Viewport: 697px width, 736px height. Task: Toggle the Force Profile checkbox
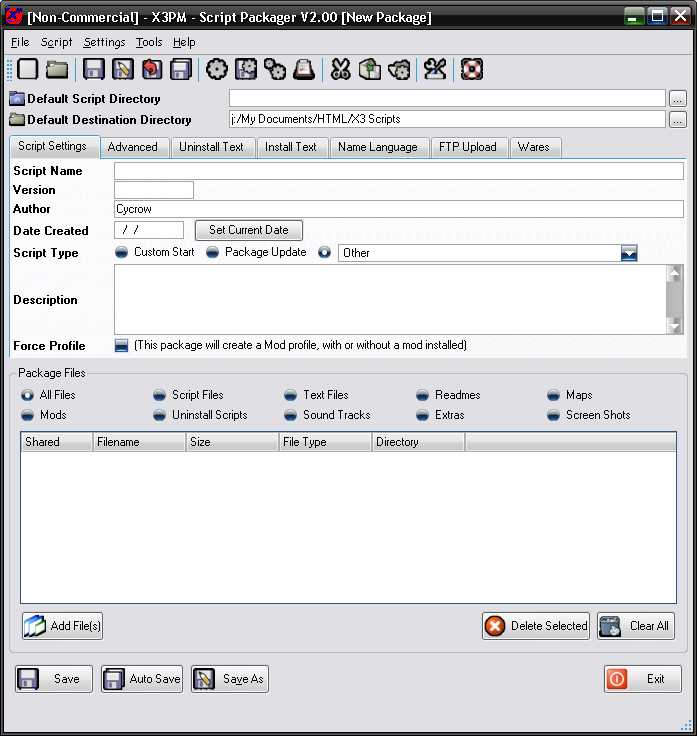[122, 345]
